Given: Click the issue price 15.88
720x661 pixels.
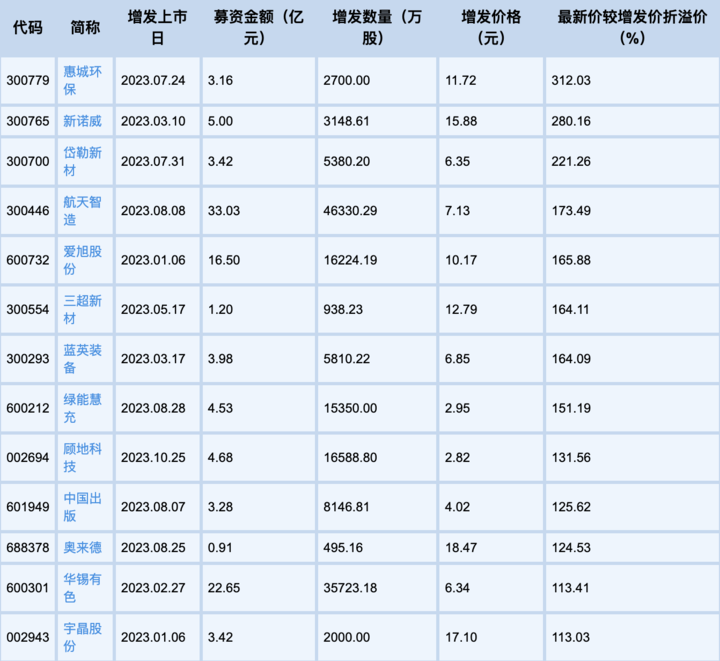Looking at the screenshot, I should 461,121.
